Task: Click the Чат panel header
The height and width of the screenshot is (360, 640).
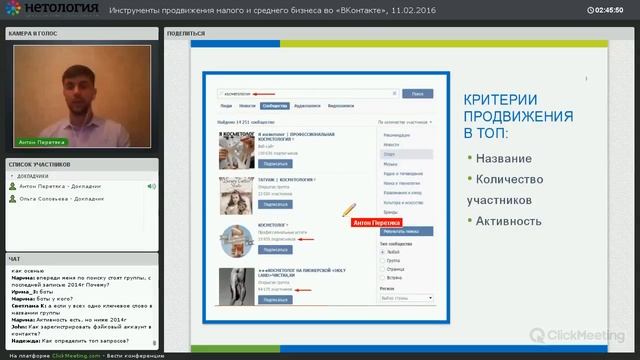Action: click(x=82, y=259)
